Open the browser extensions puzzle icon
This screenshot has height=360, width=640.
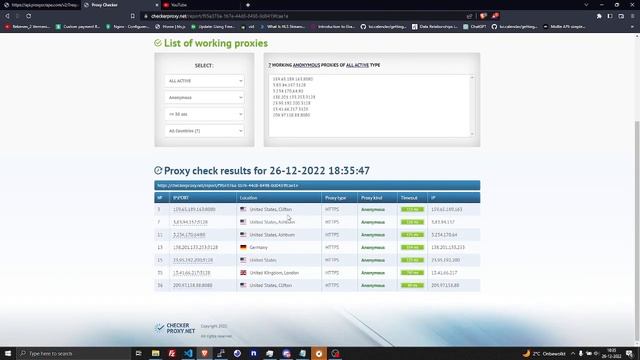tap(599, 16)
